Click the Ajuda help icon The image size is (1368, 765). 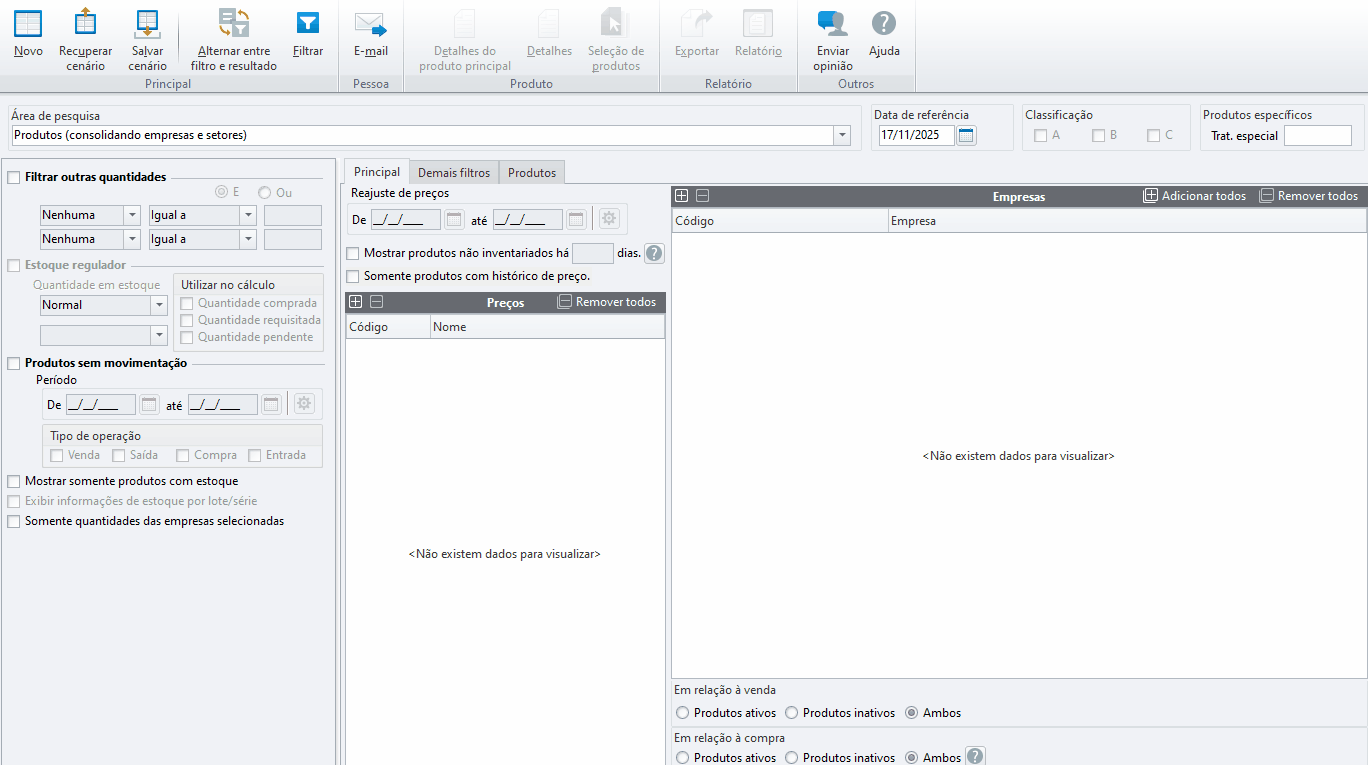tap(883, 24)
